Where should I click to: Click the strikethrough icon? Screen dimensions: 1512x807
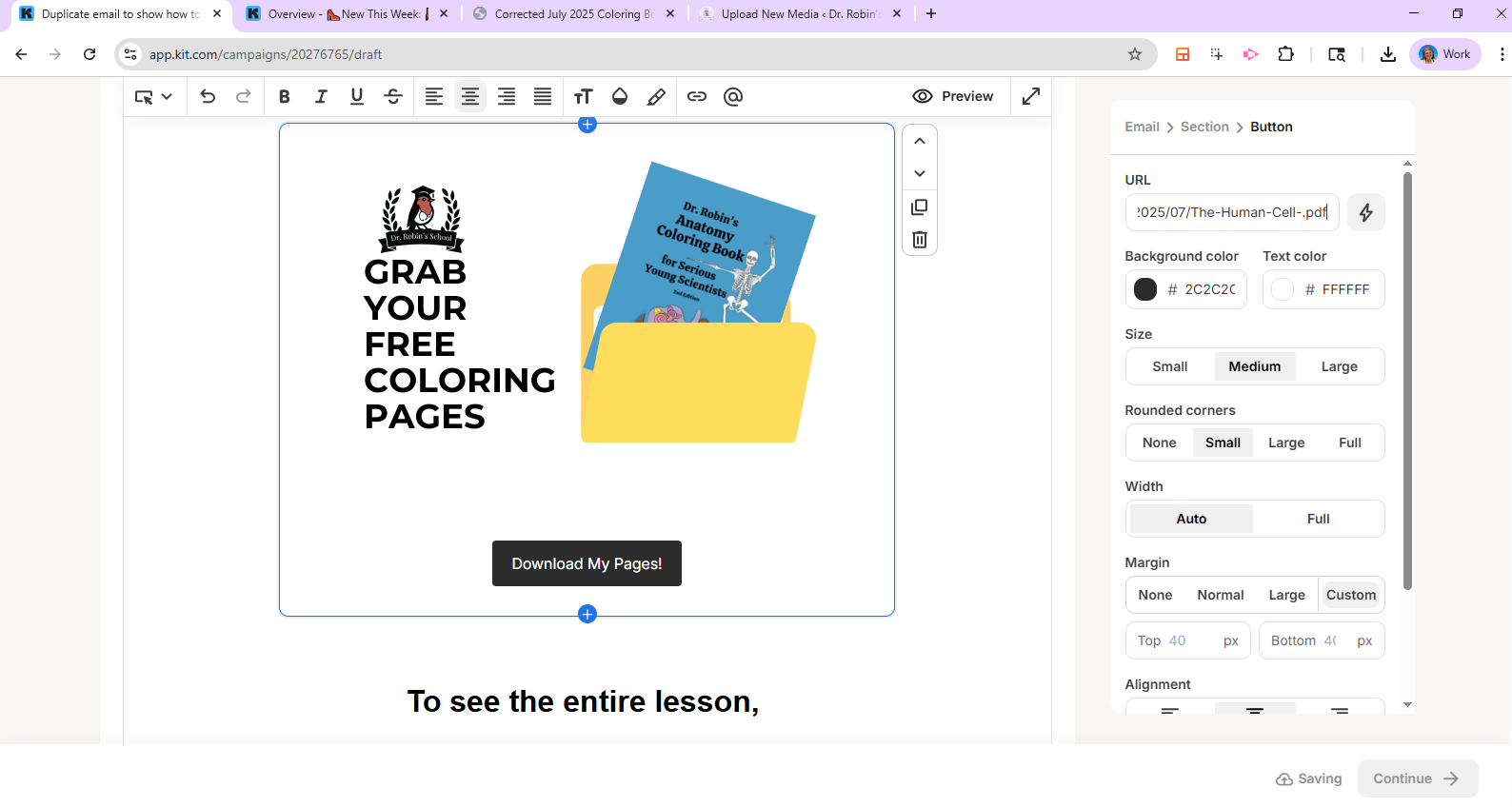pyautogui.click(x=392, y=96)
